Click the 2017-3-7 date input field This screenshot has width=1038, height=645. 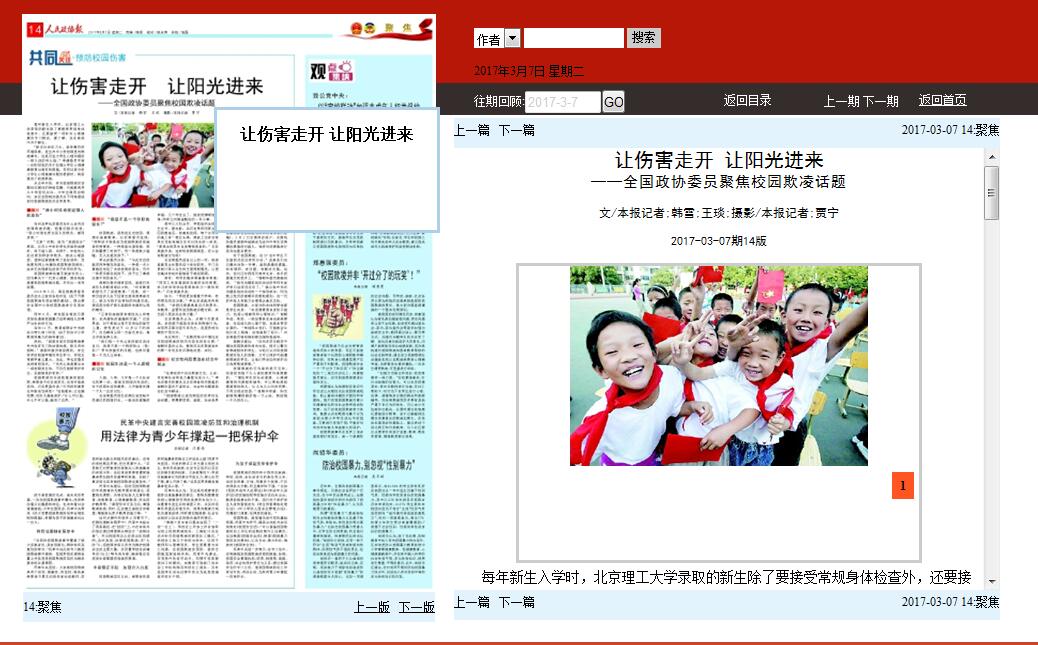[563, 102]
